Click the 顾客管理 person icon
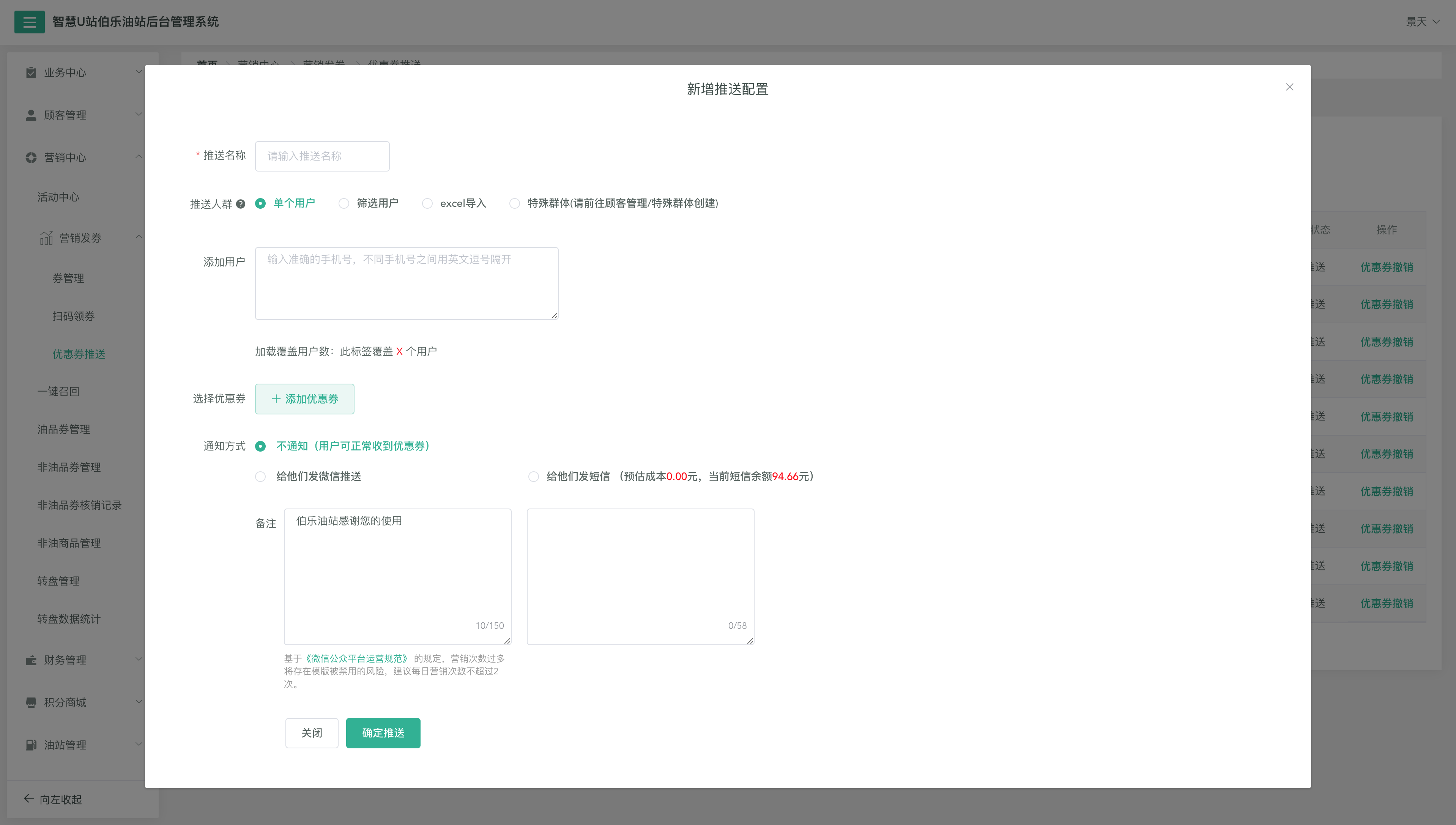 point(31,115)
